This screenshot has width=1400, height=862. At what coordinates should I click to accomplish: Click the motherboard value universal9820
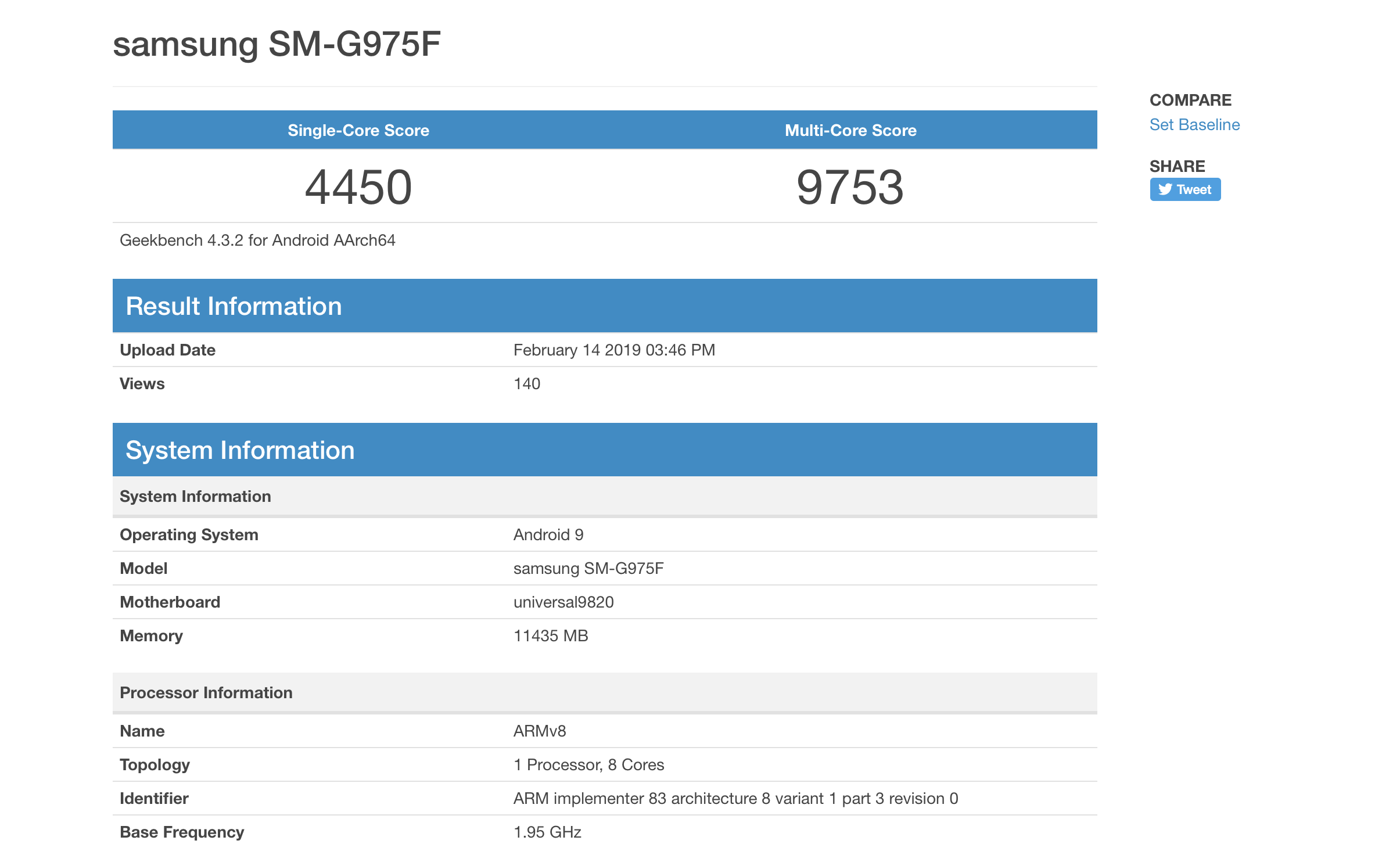563,602
